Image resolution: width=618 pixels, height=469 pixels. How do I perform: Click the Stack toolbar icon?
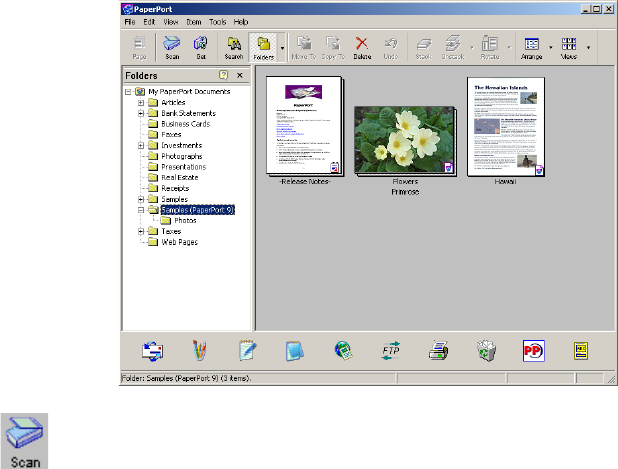(x=424, y=47)
